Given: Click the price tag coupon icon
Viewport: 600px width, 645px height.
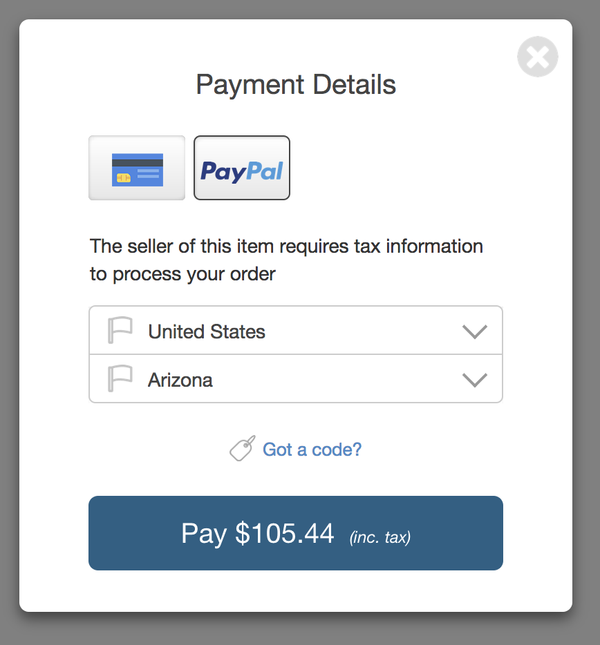Looking at the screenshot, I should (x=242, y=450).
